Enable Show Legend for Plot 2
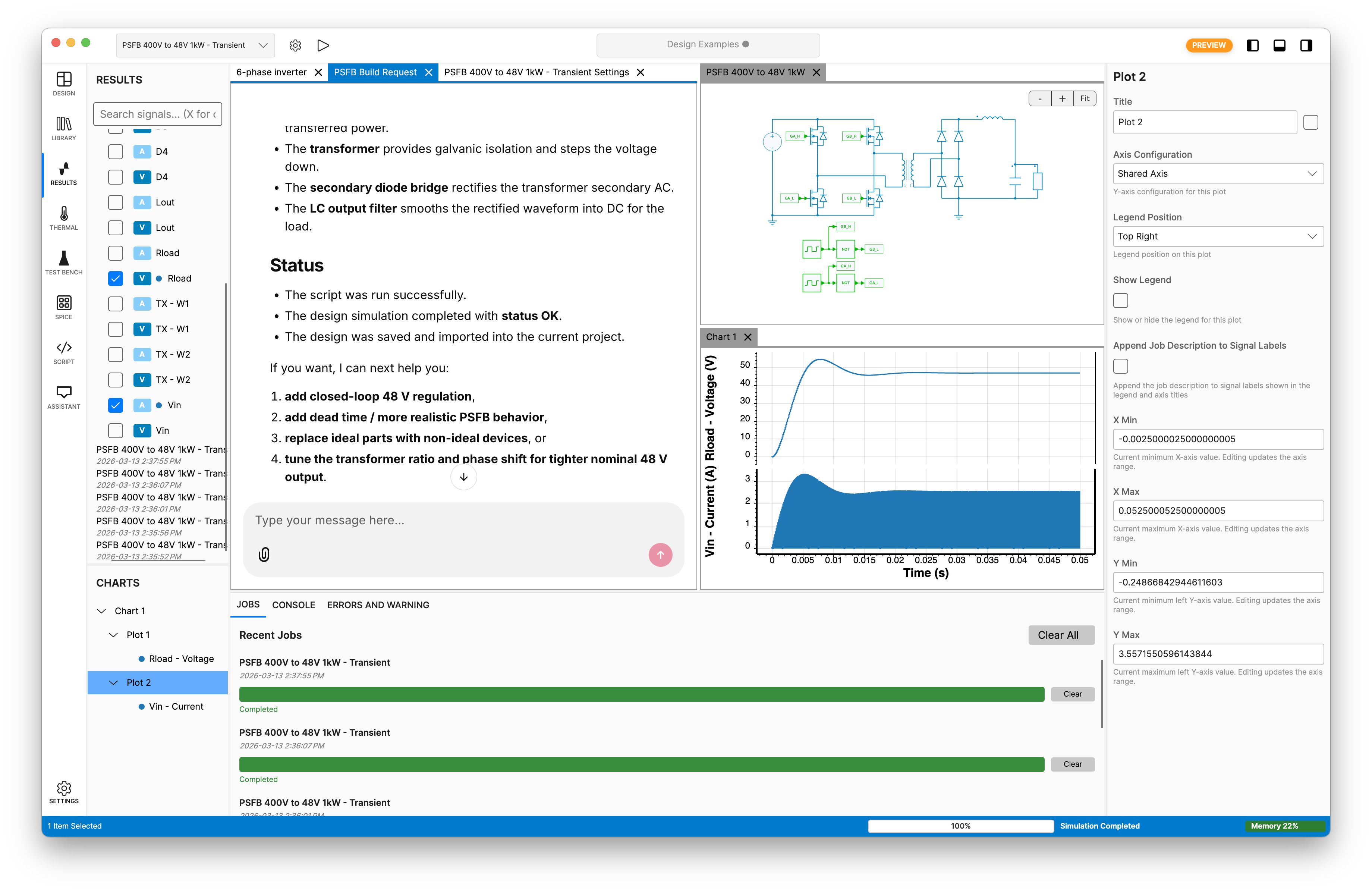This screenshot has width=1372, height=892. coord(1121,301)
